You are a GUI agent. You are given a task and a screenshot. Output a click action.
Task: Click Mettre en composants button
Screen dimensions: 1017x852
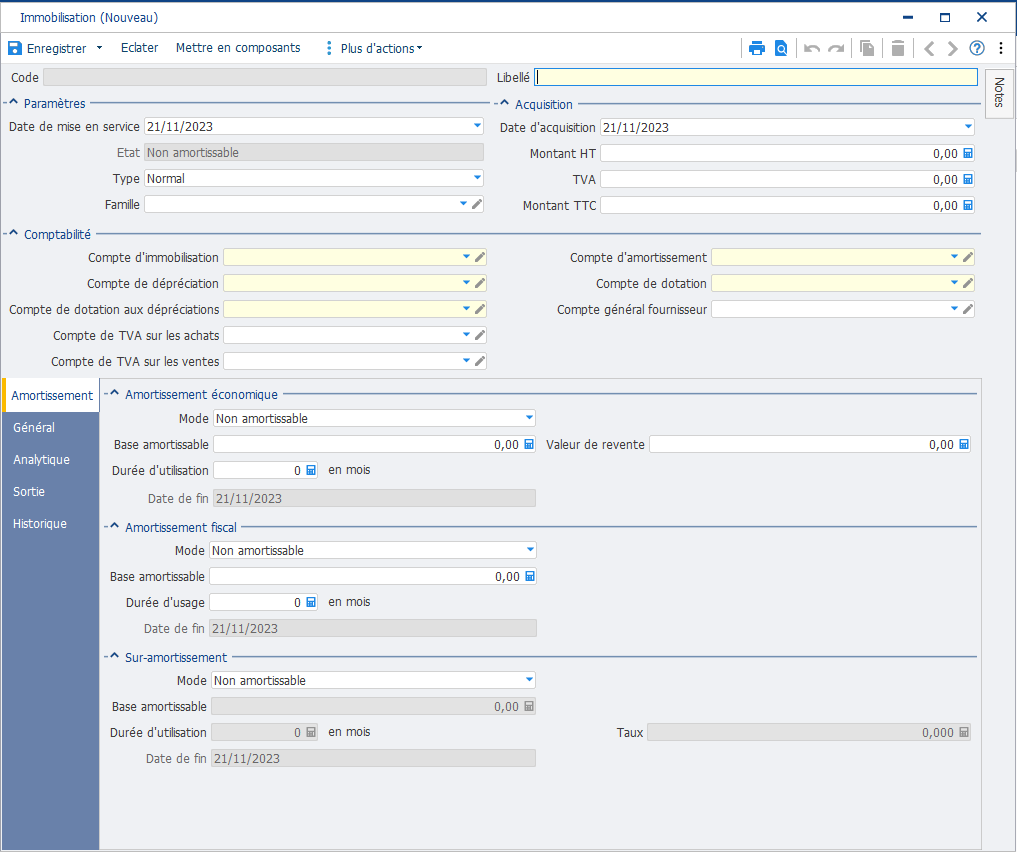(238, 47)
